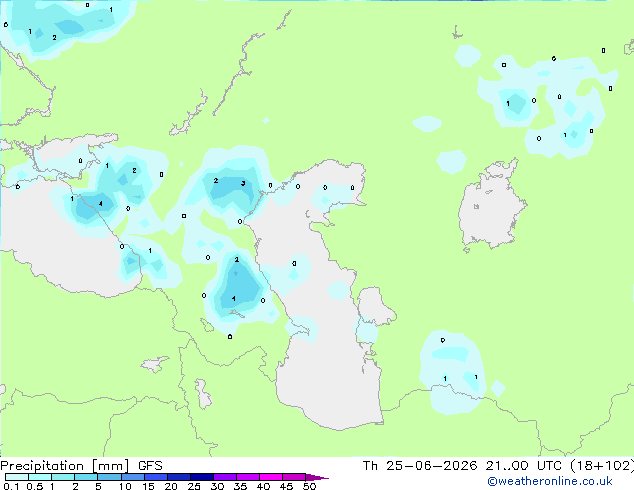Click the '21.00 UTC' time text
634x490 pixels.
tap(524, 466)
